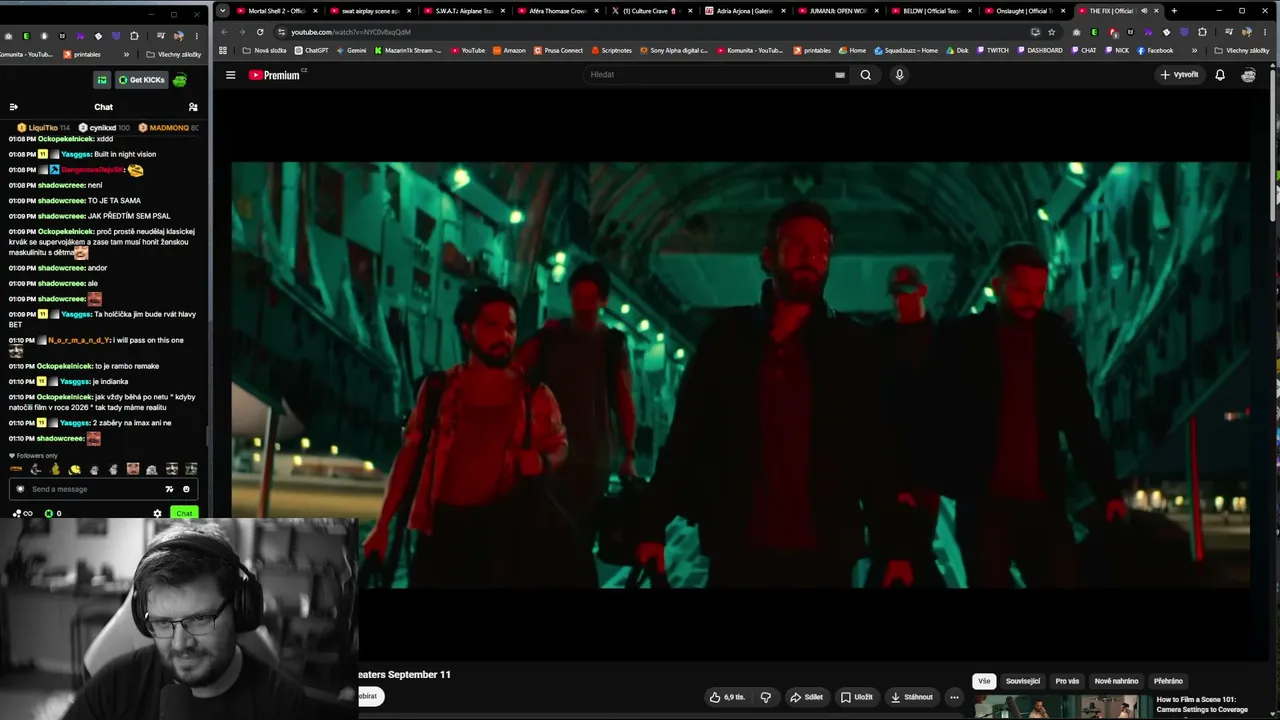Open the on-screen keyboard in search box
Screen dimensions: 1280x720
(x=840, y=75)
